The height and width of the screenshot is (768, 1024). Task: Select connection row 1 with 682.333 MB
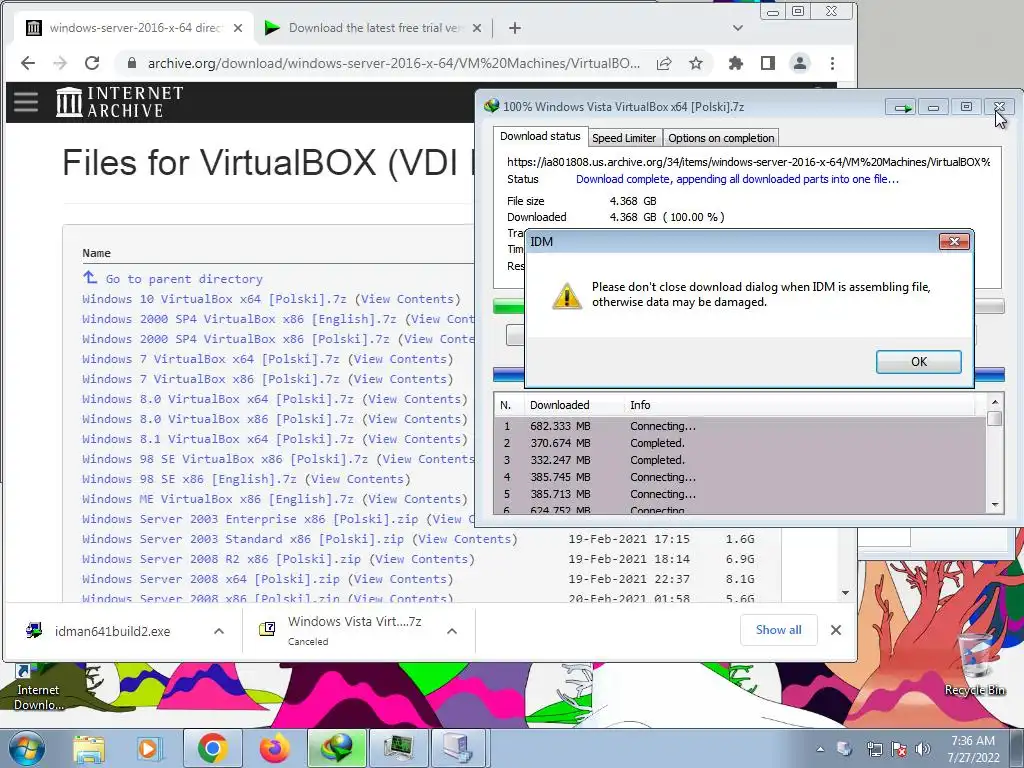pyautogui.click(x=740, y=426)
